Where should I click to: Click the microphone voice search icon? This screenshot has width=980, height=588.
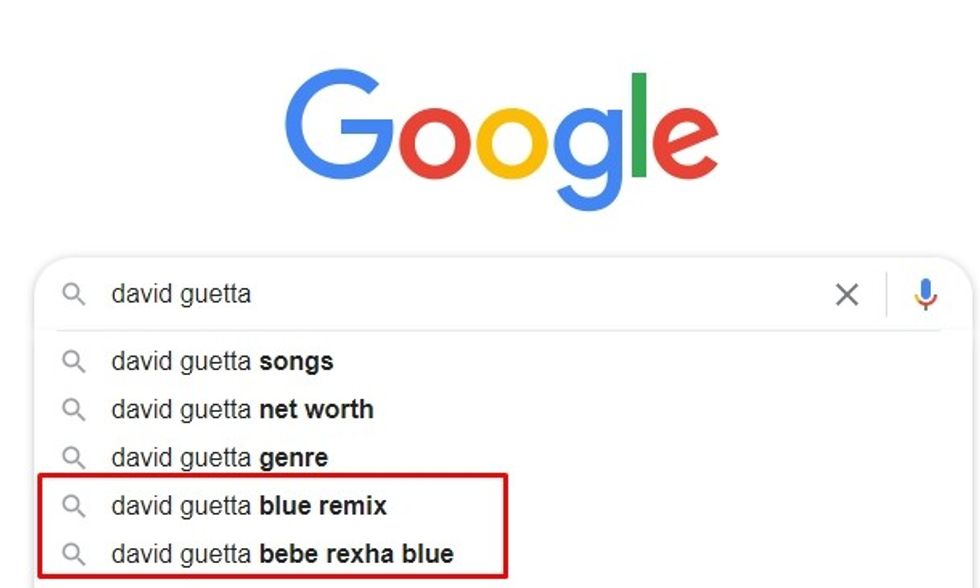(926, 294)
